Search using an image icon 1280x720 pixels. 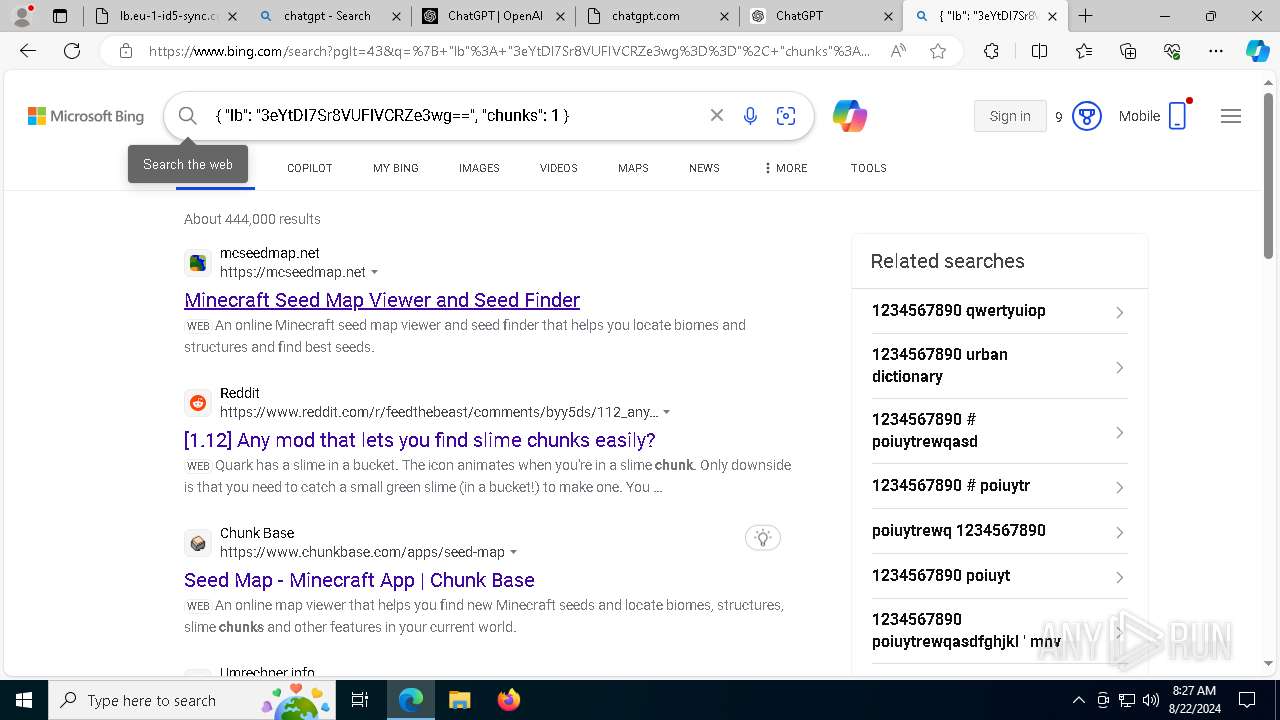(786, 116)
